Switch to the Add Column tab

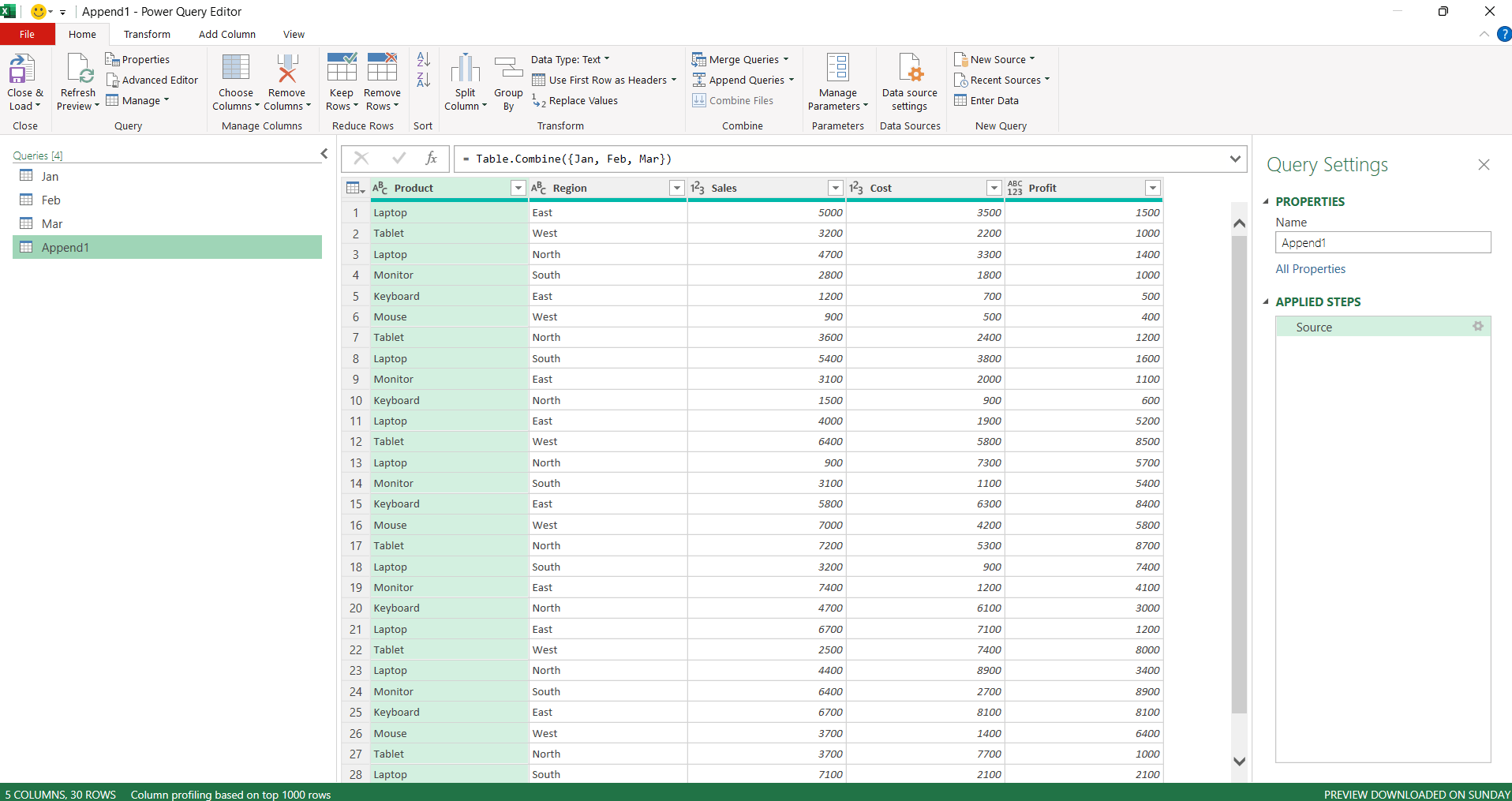tap(227, 34)
